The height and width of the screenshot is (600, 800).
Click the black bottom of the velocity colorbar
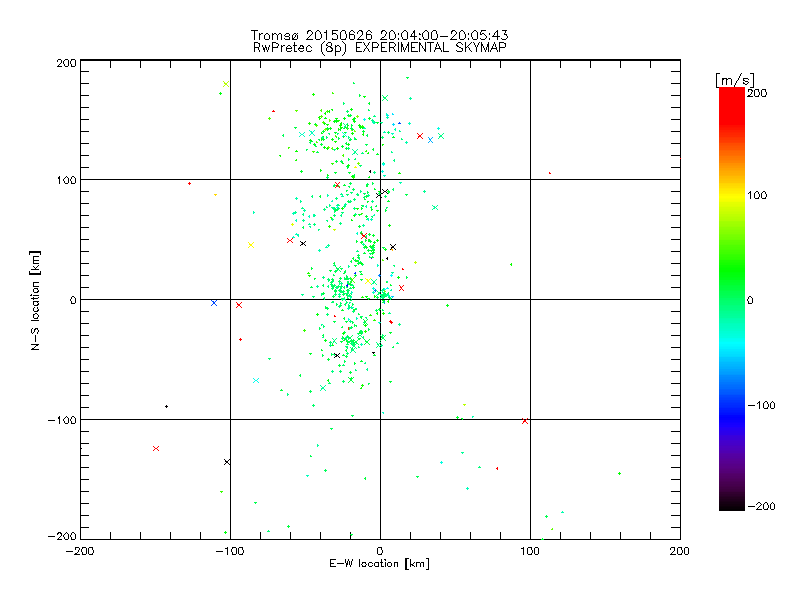pyautogui.click(x=732, y=503)
